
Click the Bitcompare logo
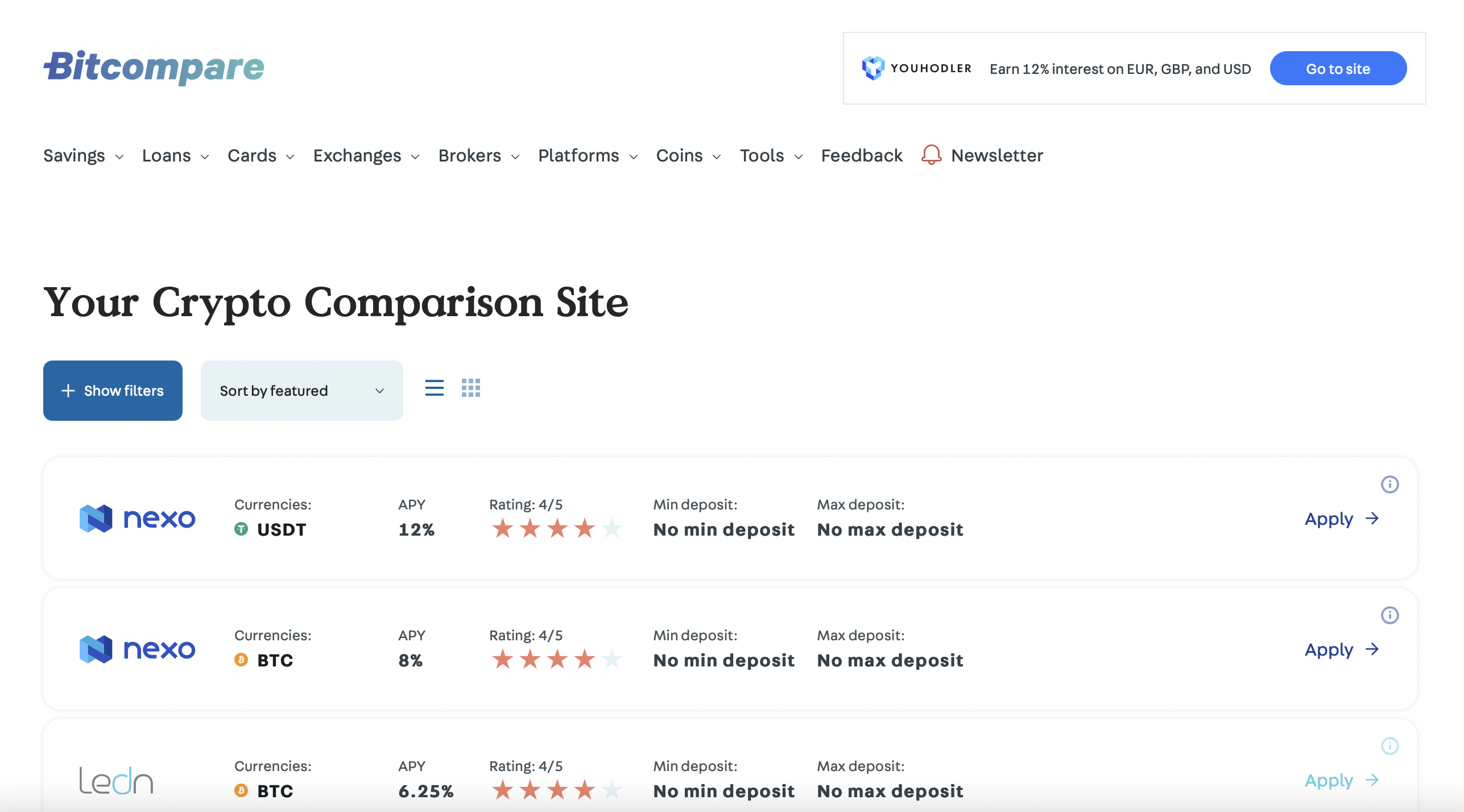(154, 67)
